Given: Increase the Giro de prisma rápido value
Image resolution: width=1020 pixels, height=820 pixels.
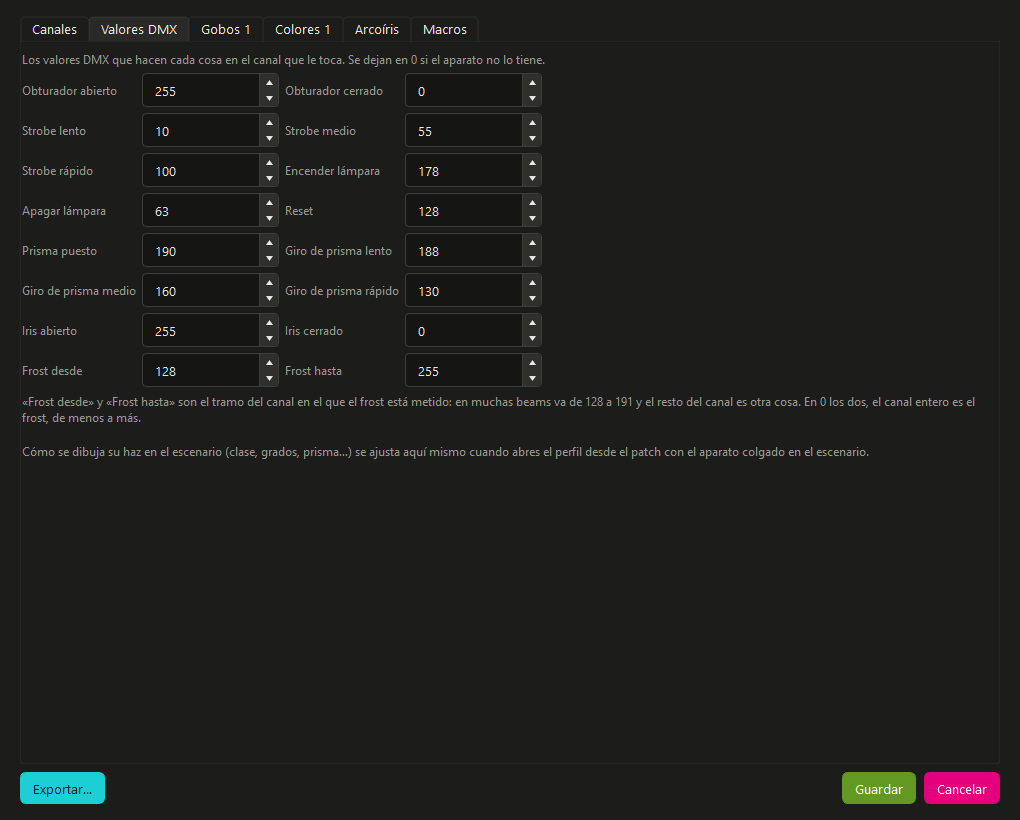Looking at the screenshot, I should tap(532, 283).
